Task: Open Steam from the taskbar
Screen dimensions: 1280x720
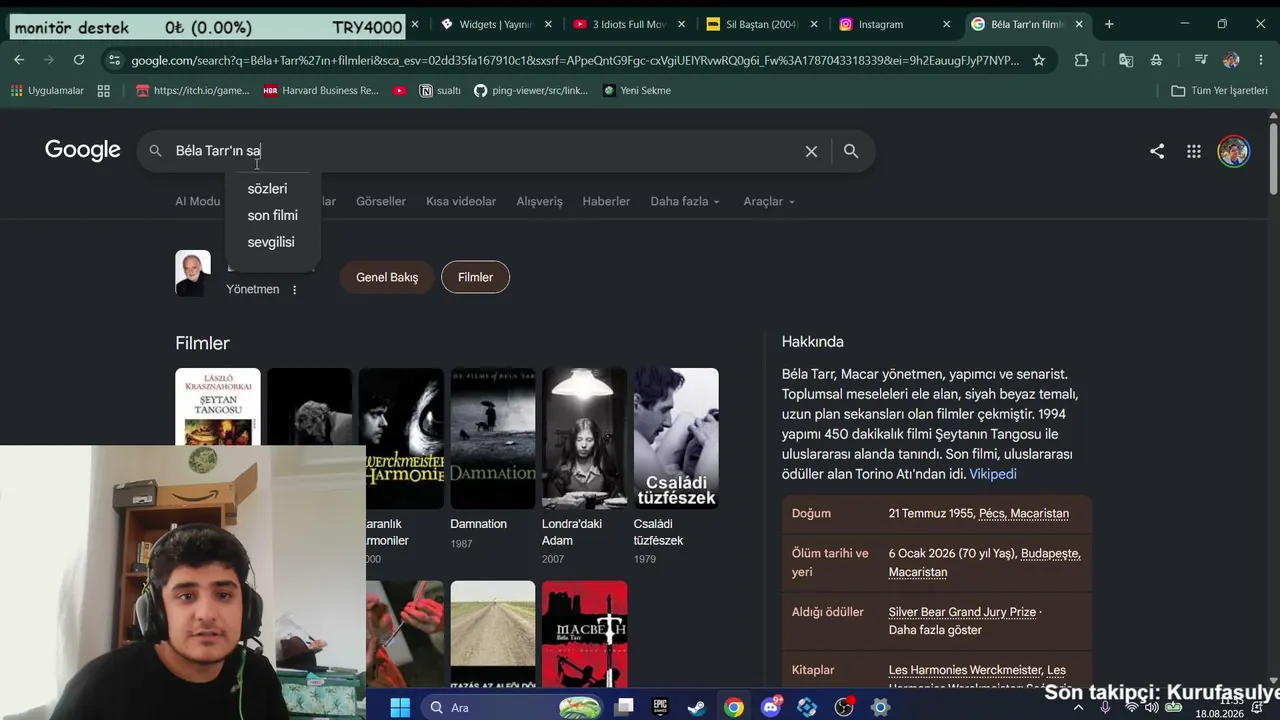Action: (696, 707)
